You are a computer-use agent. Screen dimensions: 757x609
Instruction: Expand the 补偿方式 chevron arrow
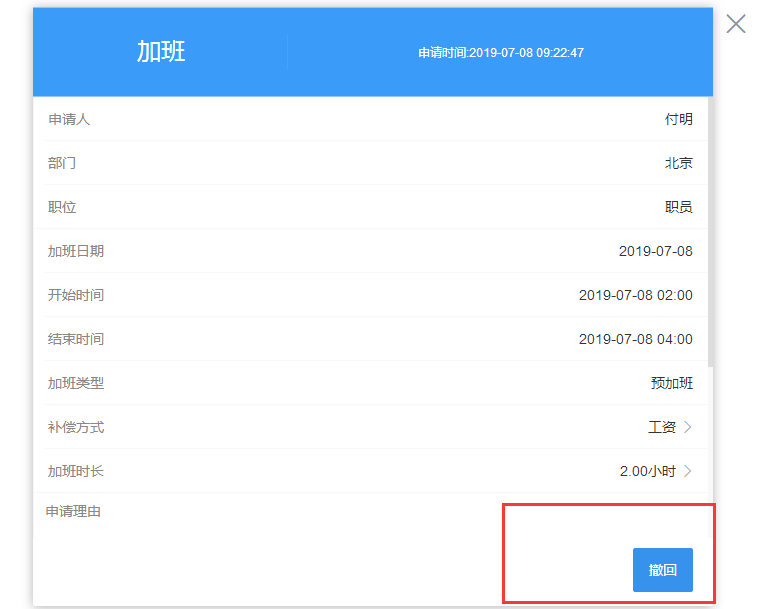pos(688,427)
